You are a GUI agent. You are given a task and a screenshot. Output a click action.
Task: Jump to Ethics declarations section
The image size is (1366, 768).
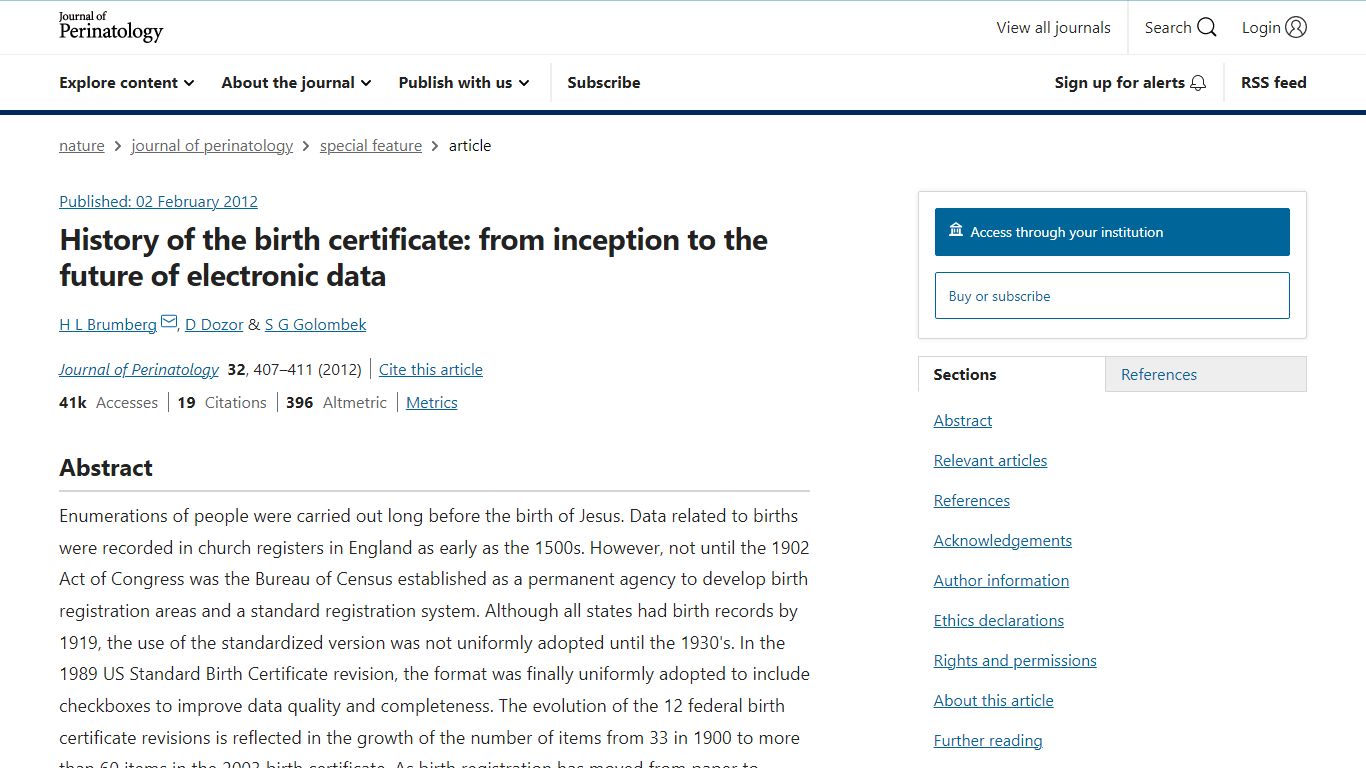(999, 621)
